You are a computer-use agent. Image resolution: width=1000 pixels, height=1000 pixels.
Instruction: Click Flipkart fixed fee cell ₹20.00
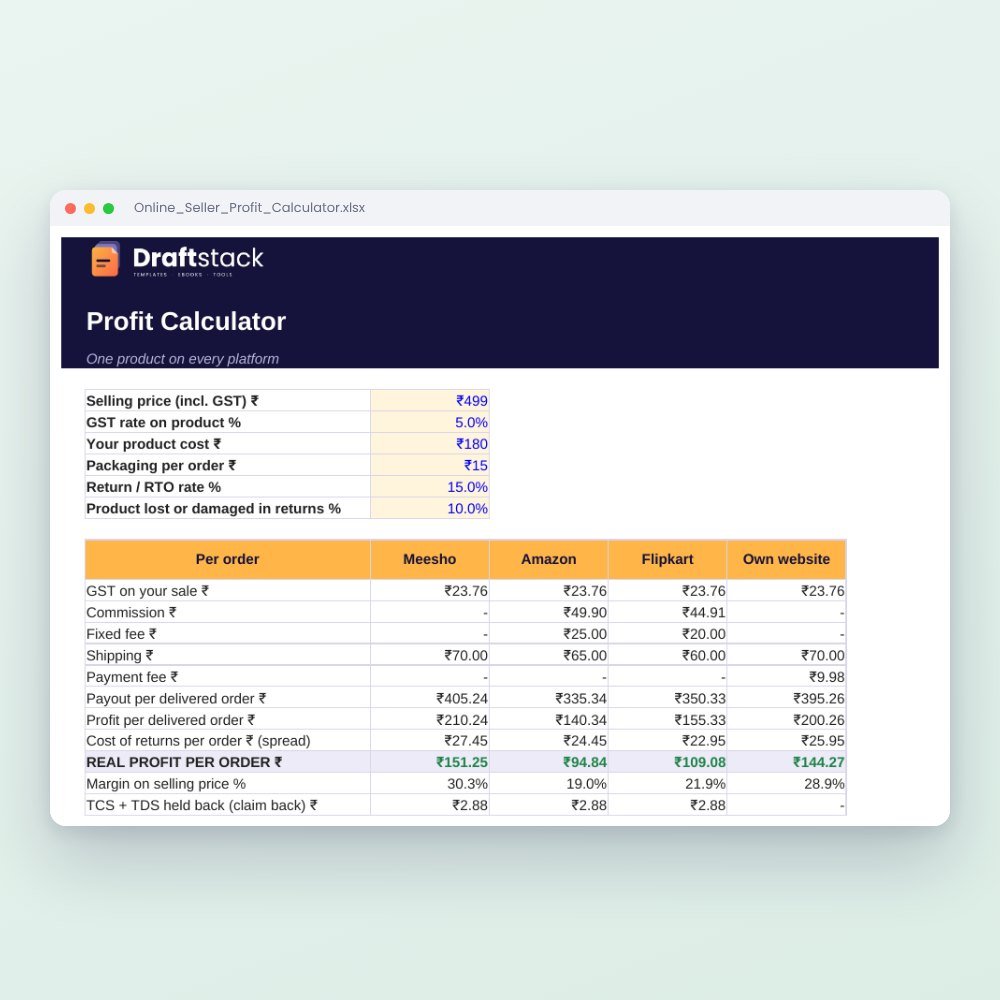pyautogui.click(x=668, y=634)
